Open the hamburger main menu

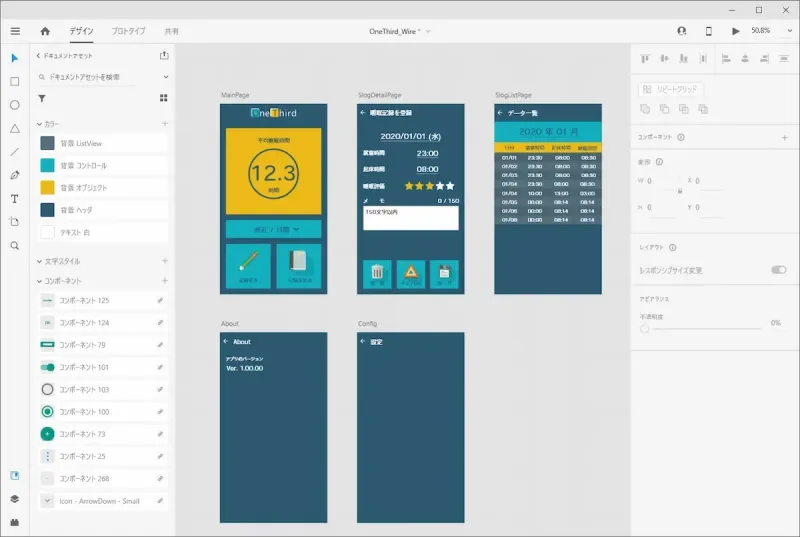coord(15,31)
